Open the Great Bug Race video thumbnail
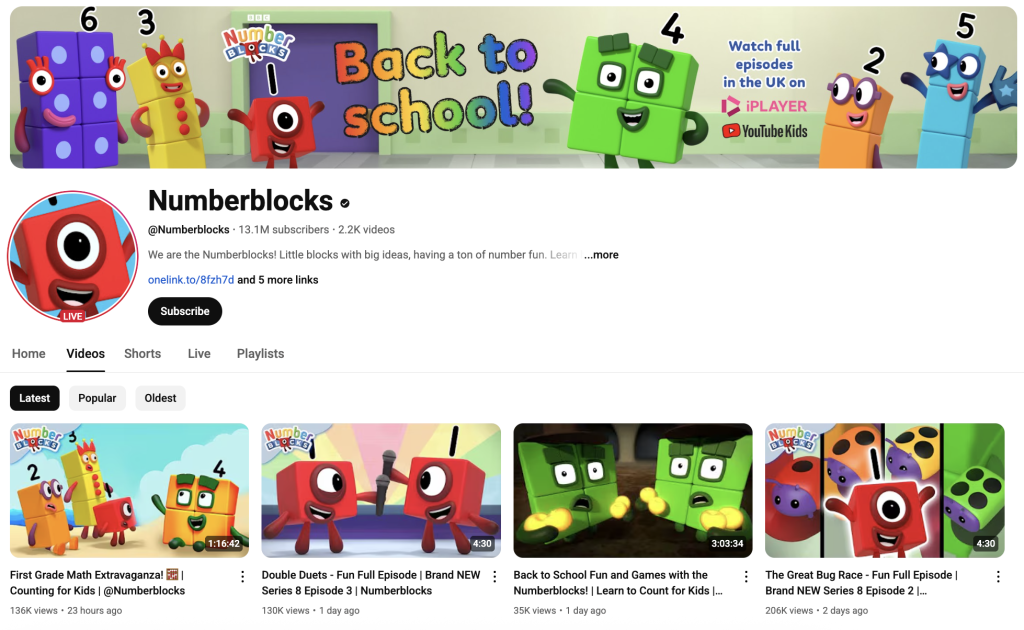This screenshot has width=1024, height=630. 885,490
